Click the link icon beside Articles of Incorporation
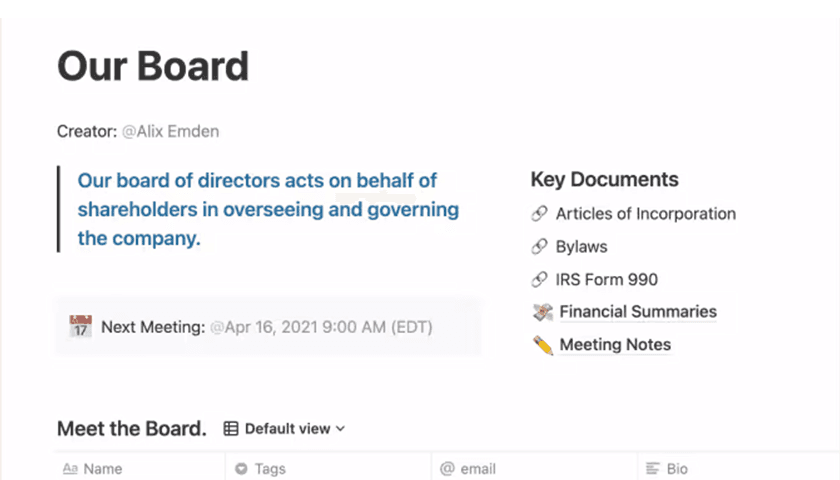The image size is (840, 480). (x=540, y=214)
